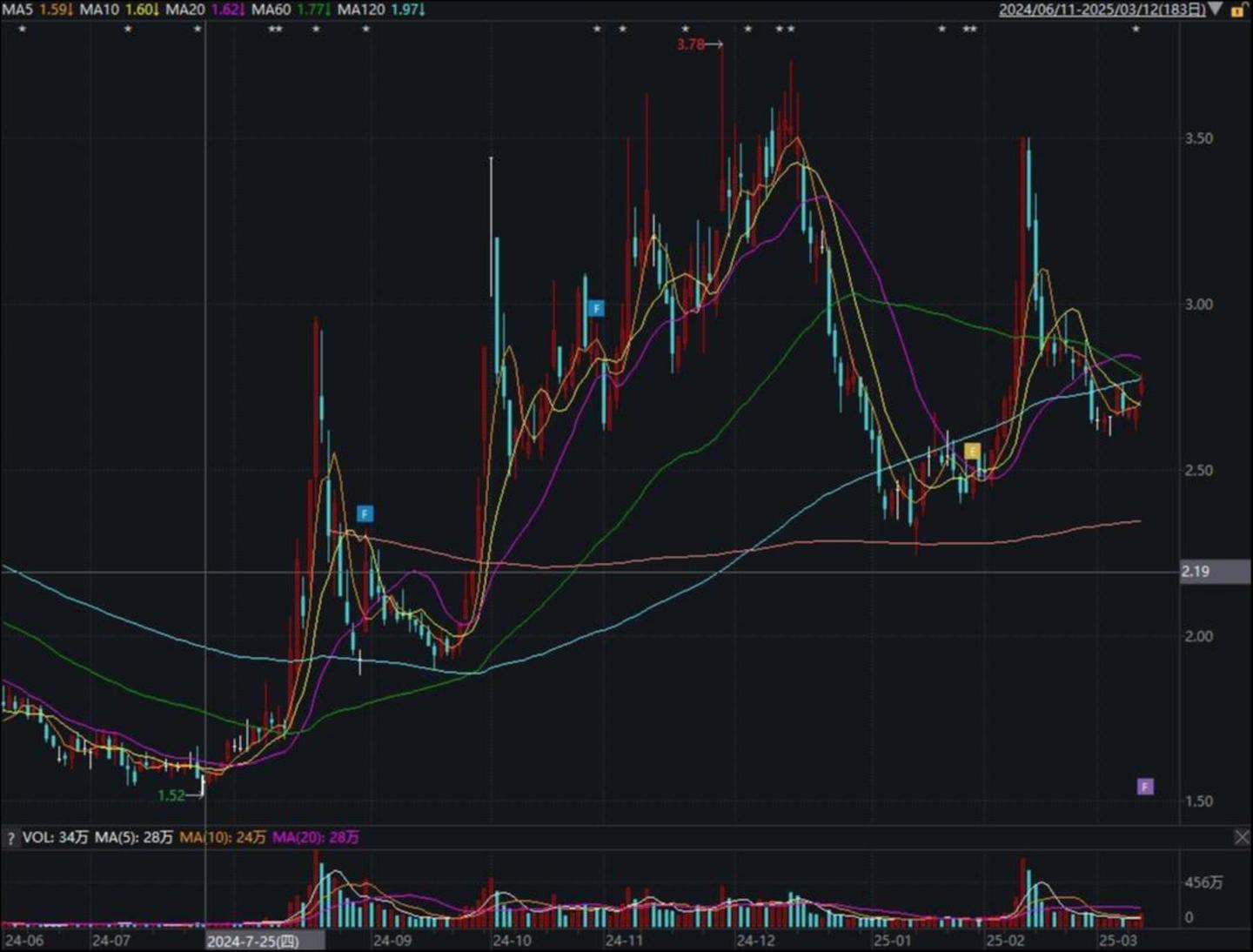Click the last star marker at top right
Screen dimensions: 1253x952
pos(1136,30)
